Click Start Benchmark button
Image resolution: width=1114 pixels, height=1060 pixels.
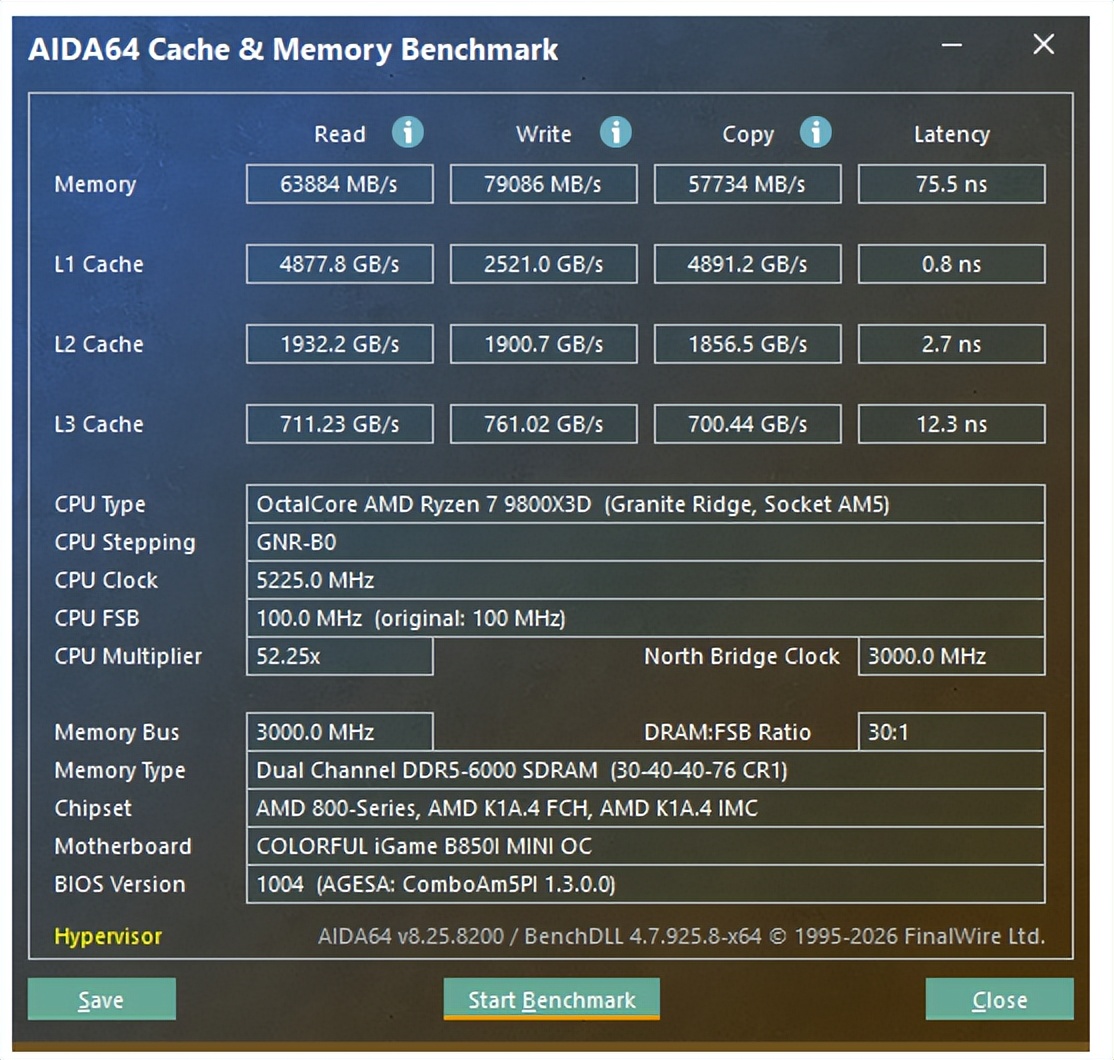(x=551, y=999)
